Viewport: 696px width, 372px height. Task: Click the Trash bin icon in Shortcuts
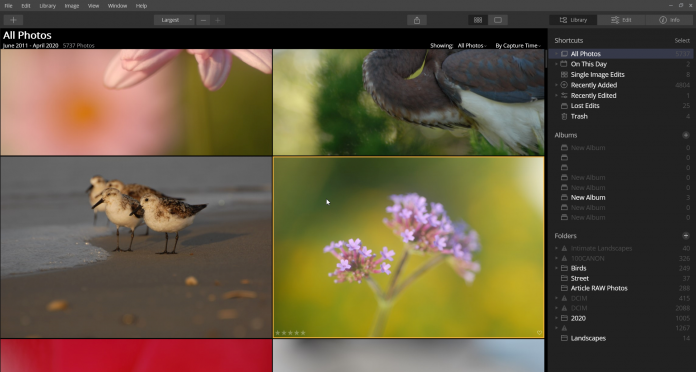click(564, 116)
